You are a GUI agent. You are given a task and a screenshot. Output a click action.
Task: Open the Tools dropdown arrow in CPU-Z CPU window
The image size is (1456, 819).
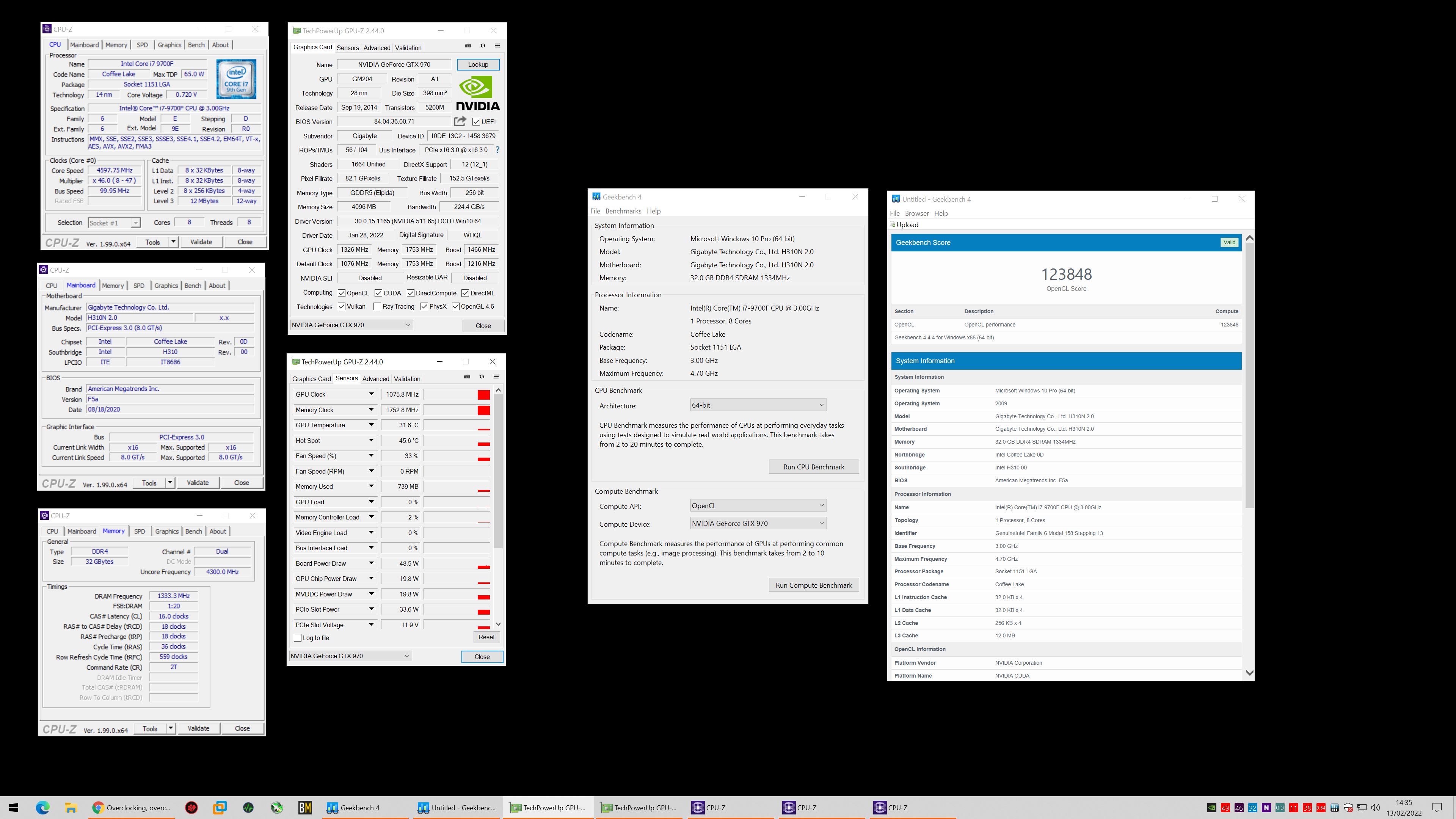coord(173,242)
